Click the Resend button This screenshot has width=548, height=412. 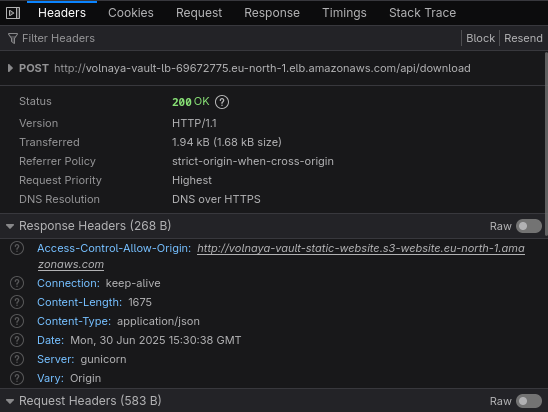point(523,38)
